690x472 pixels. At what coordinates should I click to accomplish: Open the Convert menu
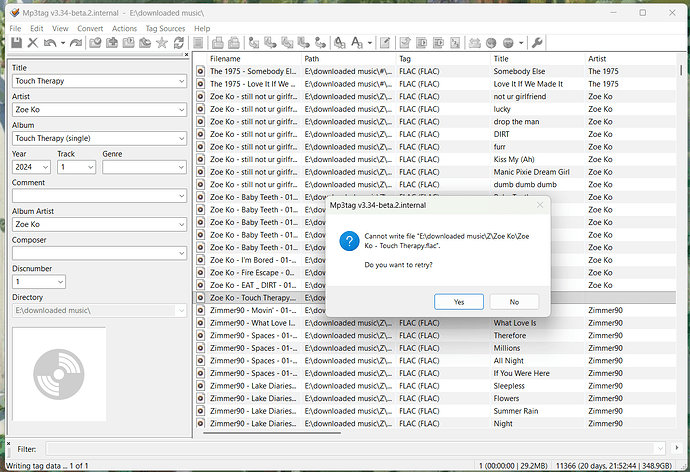pyautogui.click(x=90, y=29)
